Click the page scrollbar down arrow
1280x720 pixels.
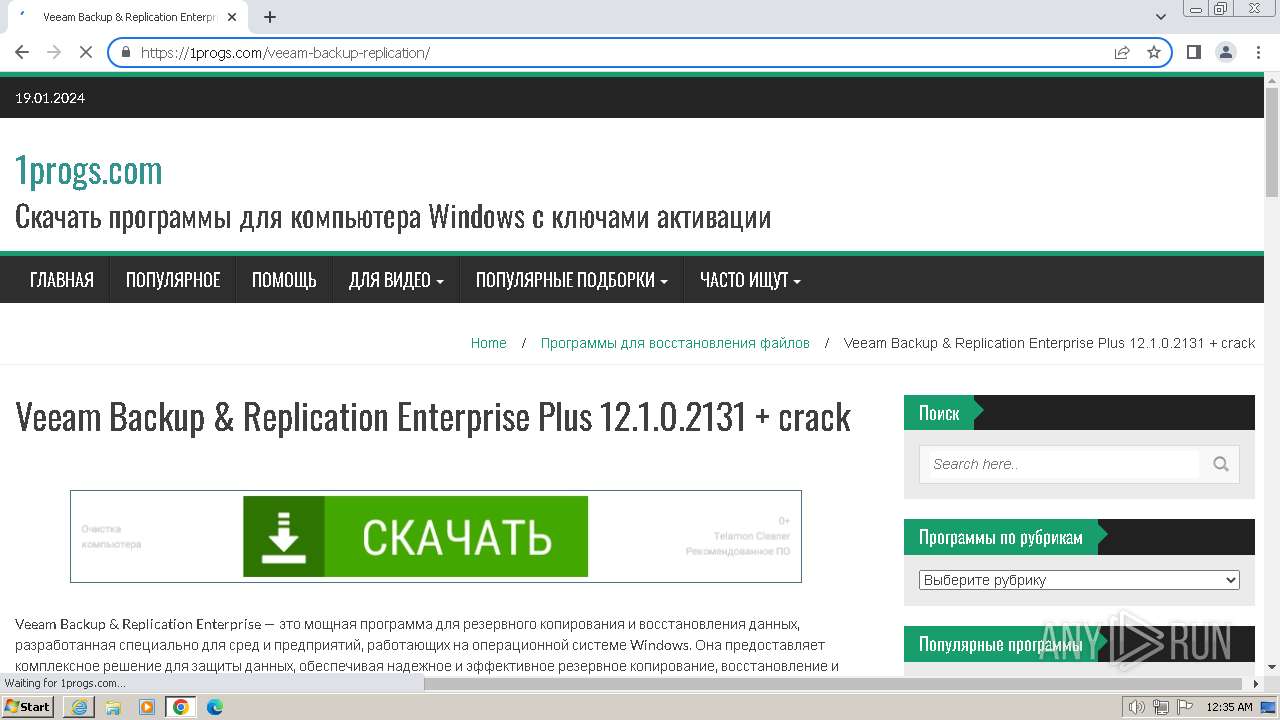[1272, 667]
